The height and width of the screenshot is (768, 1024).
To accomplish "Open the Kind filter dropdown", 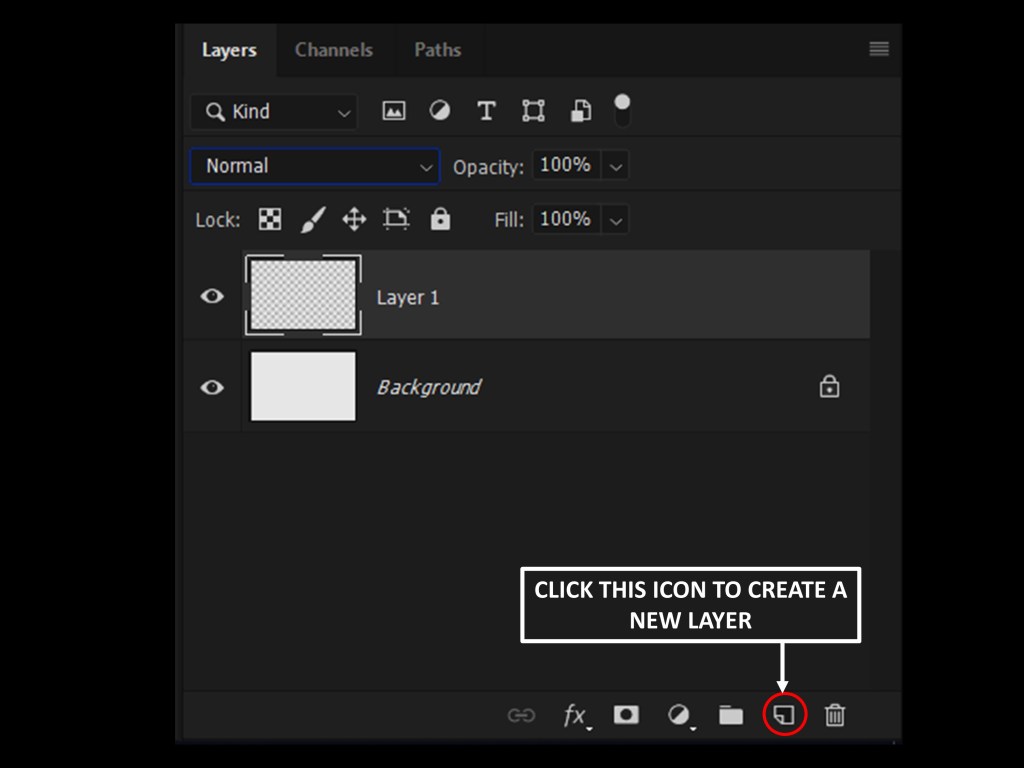I will click(x=273, y=112).
